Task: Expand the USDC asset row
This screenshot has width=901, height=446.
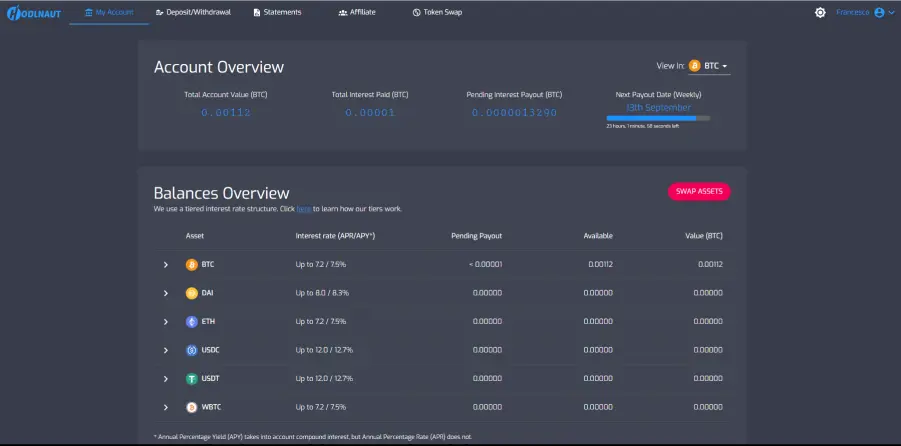Action: click(x=165, y=350)
